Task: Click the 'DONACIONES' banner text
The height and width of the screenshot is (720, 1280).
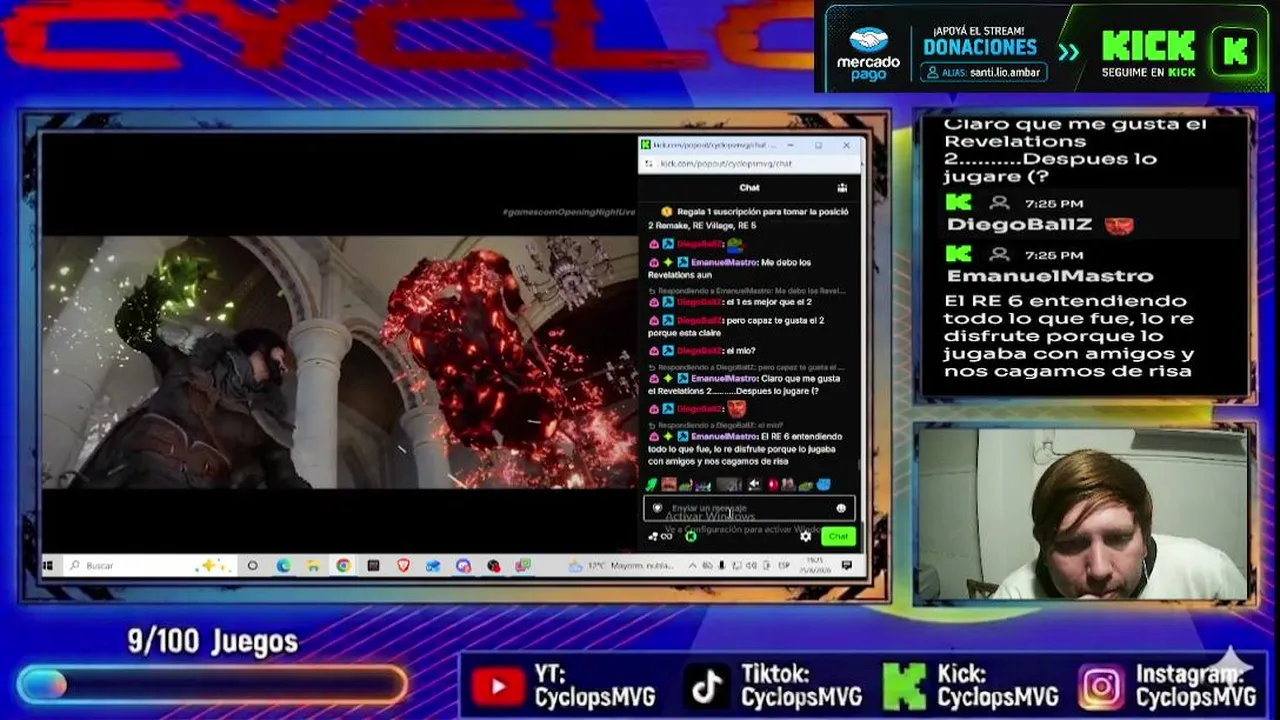Action: pyautogui.click(x=980, y=47)
